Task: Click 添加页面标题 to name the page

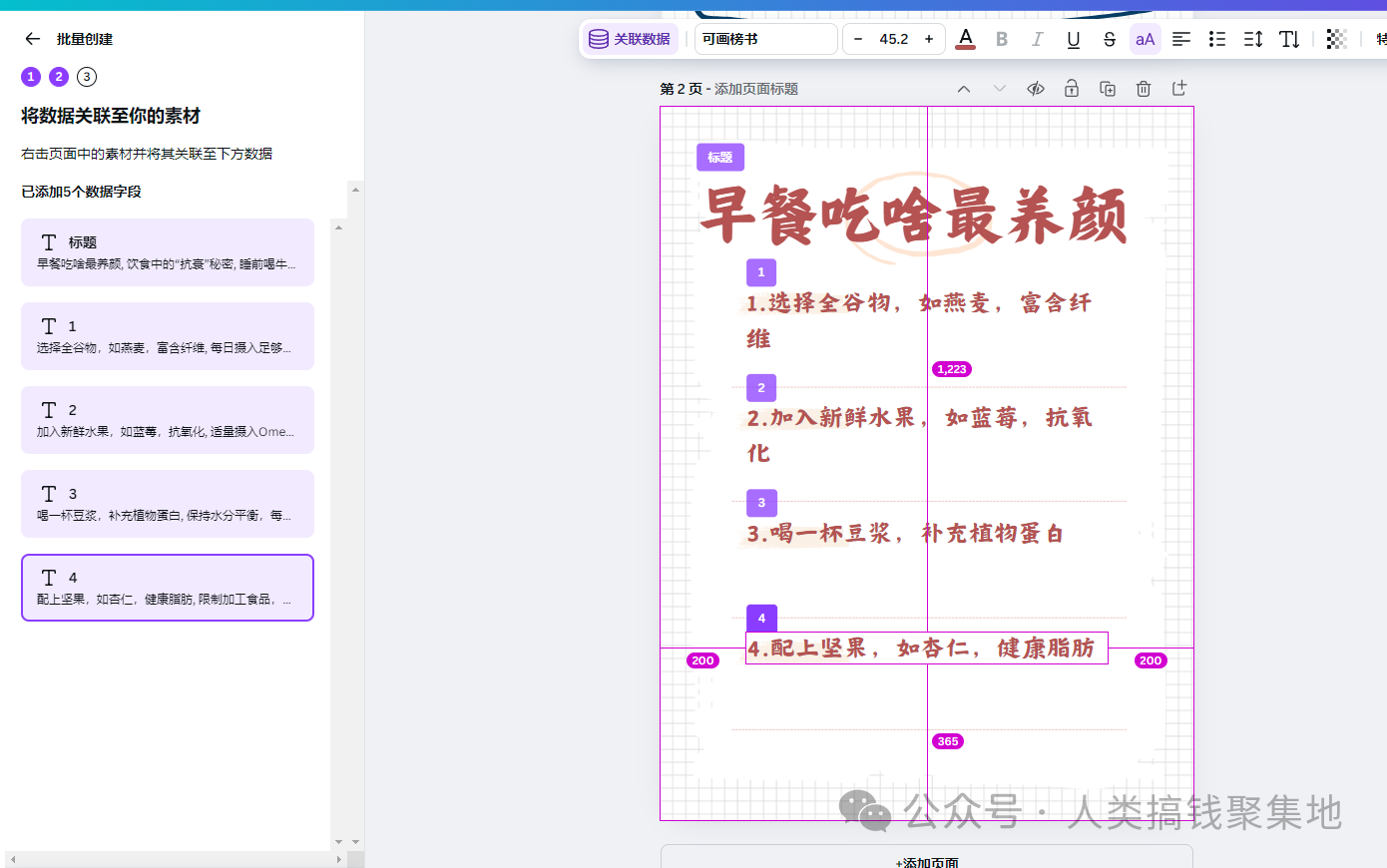Action: 756,89
